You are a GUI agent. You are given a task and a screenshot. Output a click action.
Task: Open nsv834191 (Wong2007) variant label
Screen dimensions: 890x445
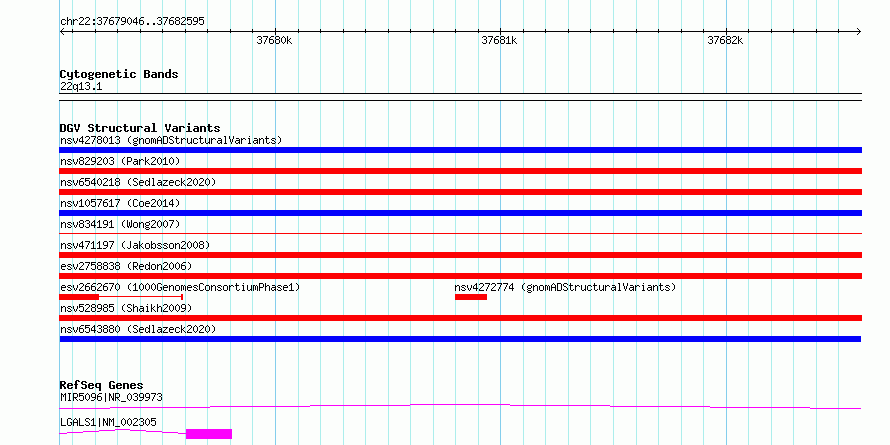coord(120,224)
